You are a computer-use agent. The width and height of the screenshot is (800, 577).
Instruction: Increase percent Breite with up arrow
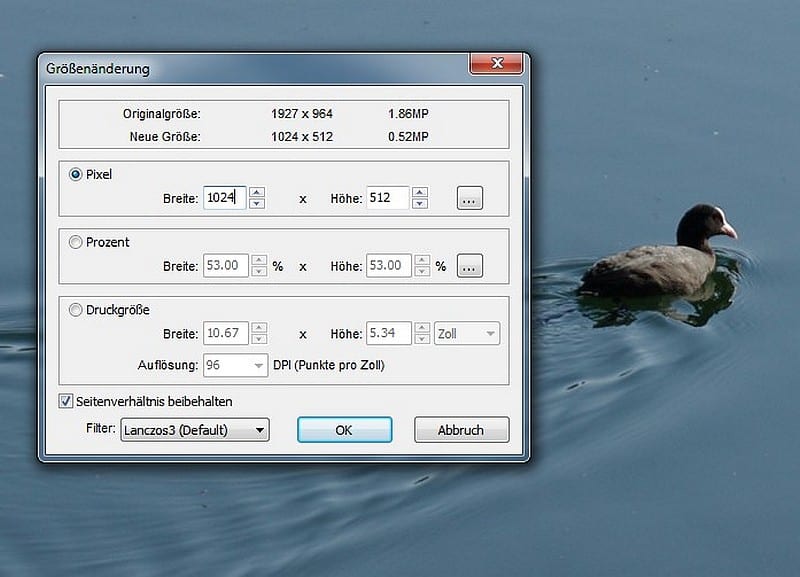pos(259,260)
